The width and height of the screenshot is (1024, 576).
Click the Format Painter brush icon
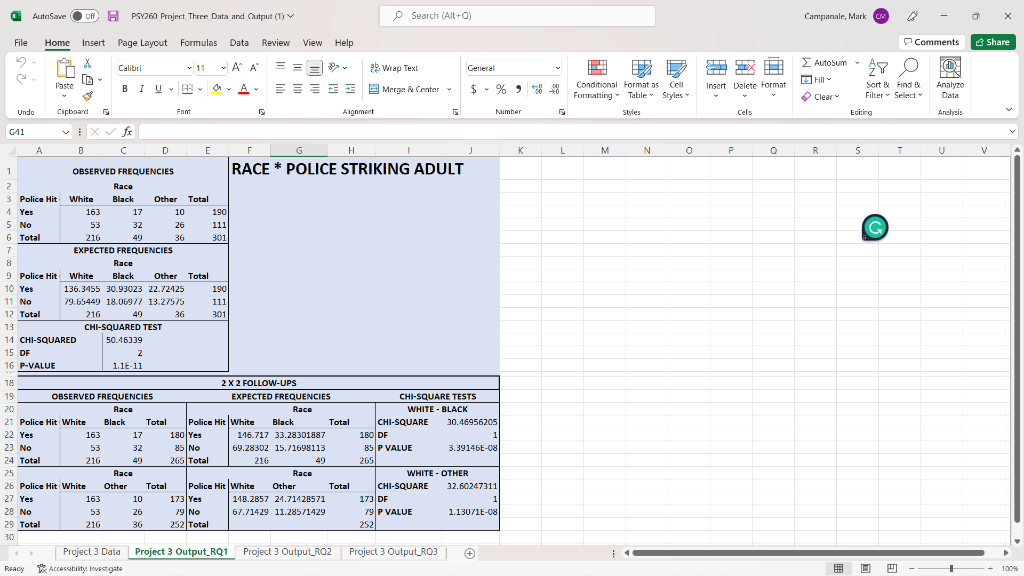pyautogui.click(x=88, y=96)
